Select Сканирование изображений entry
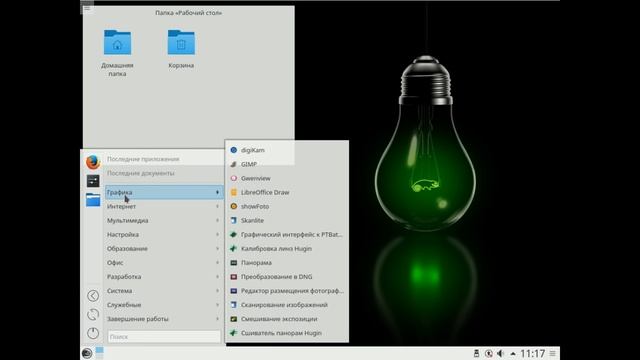Screen dimensions: 640x360 point(287,305)
